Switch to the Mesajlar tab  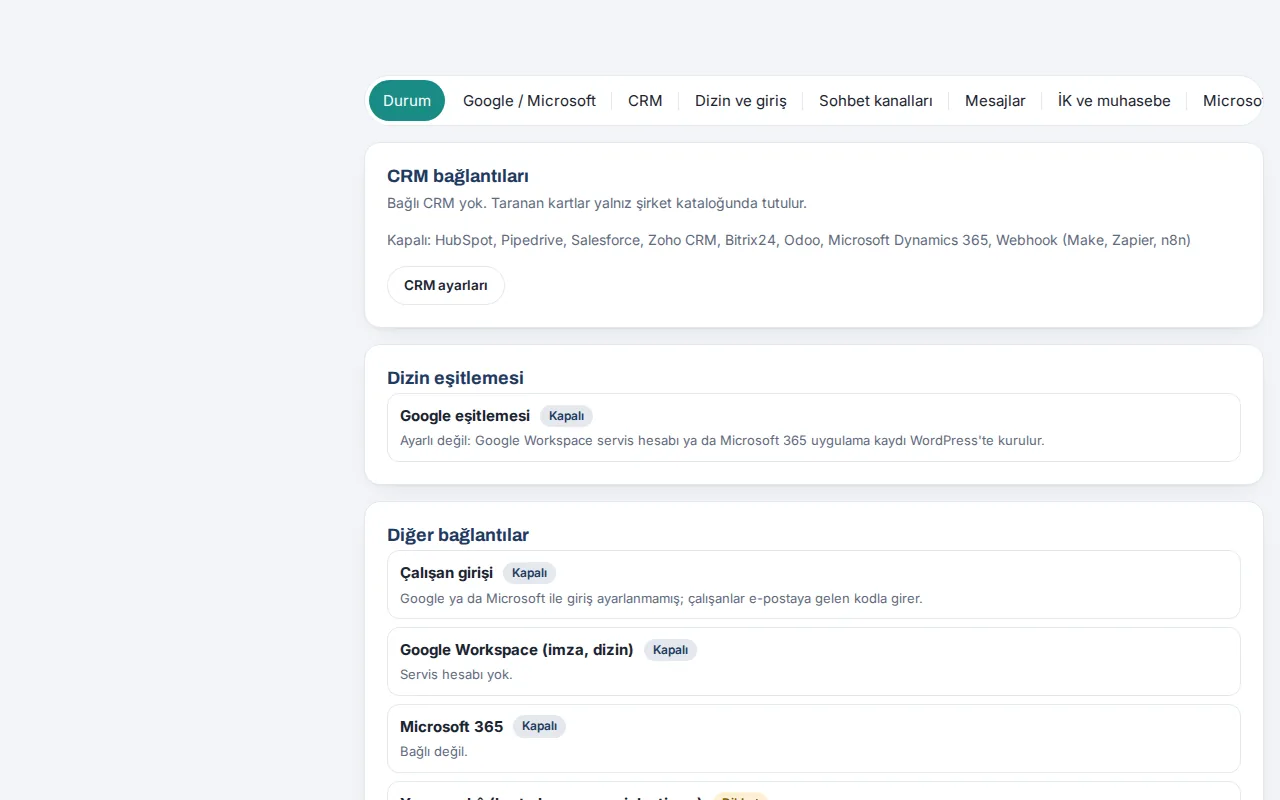[x=995, y=101]
